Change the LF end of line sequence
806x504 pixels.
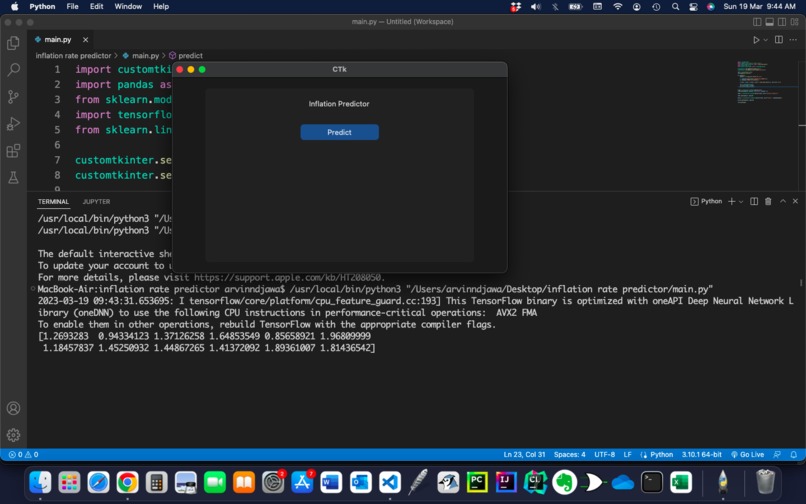[628, 455]
